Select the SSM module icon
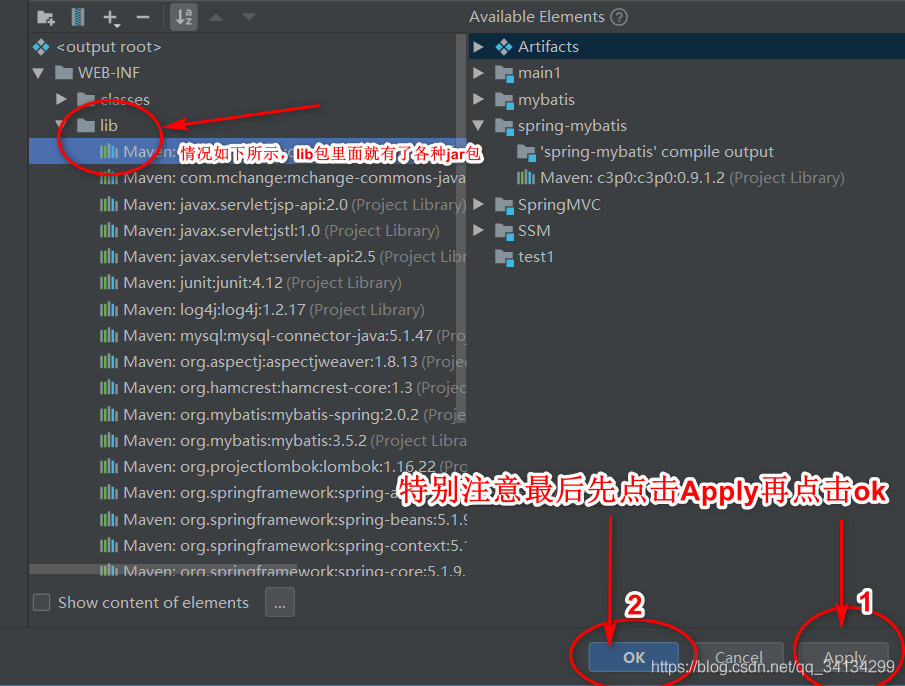Image resolution: width=905 pixels, height=686 pixels. (504, 231)
